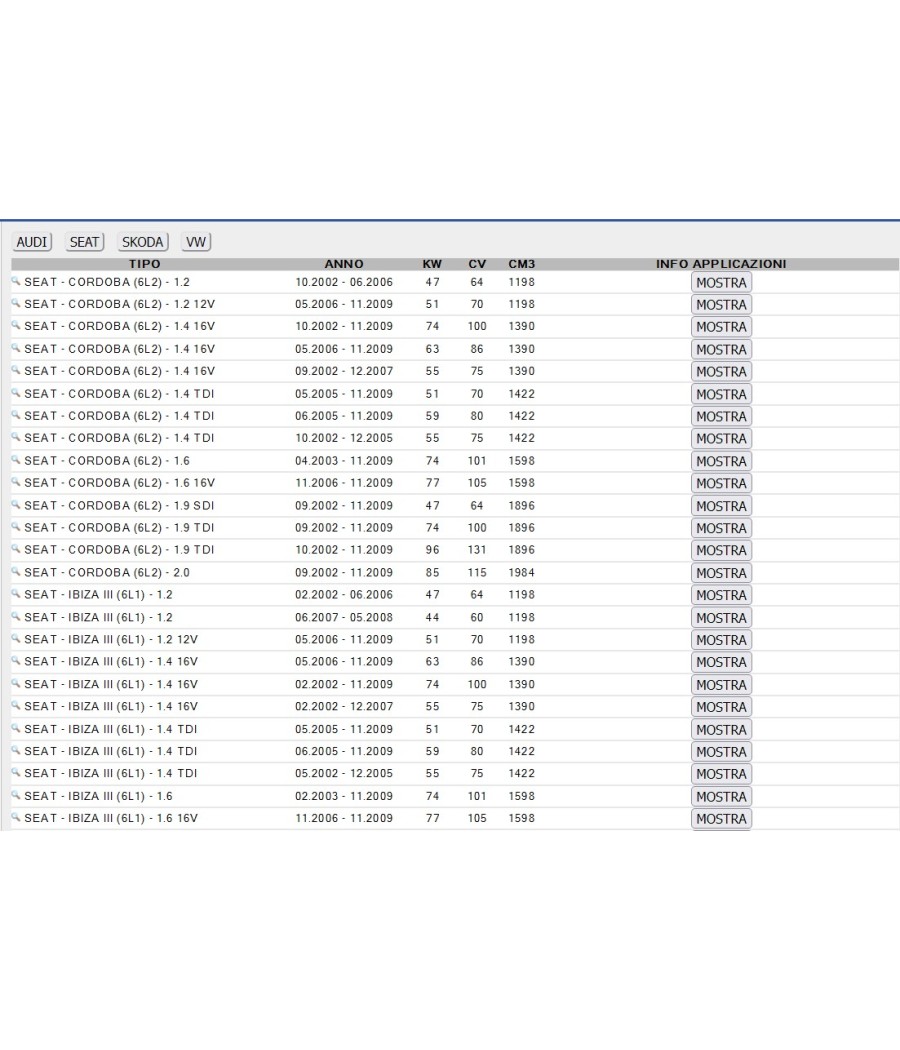Click the date range '10.2002 - 06.2006'
The width and height of the screenshot is (900, 1050).
pos(344,283)
